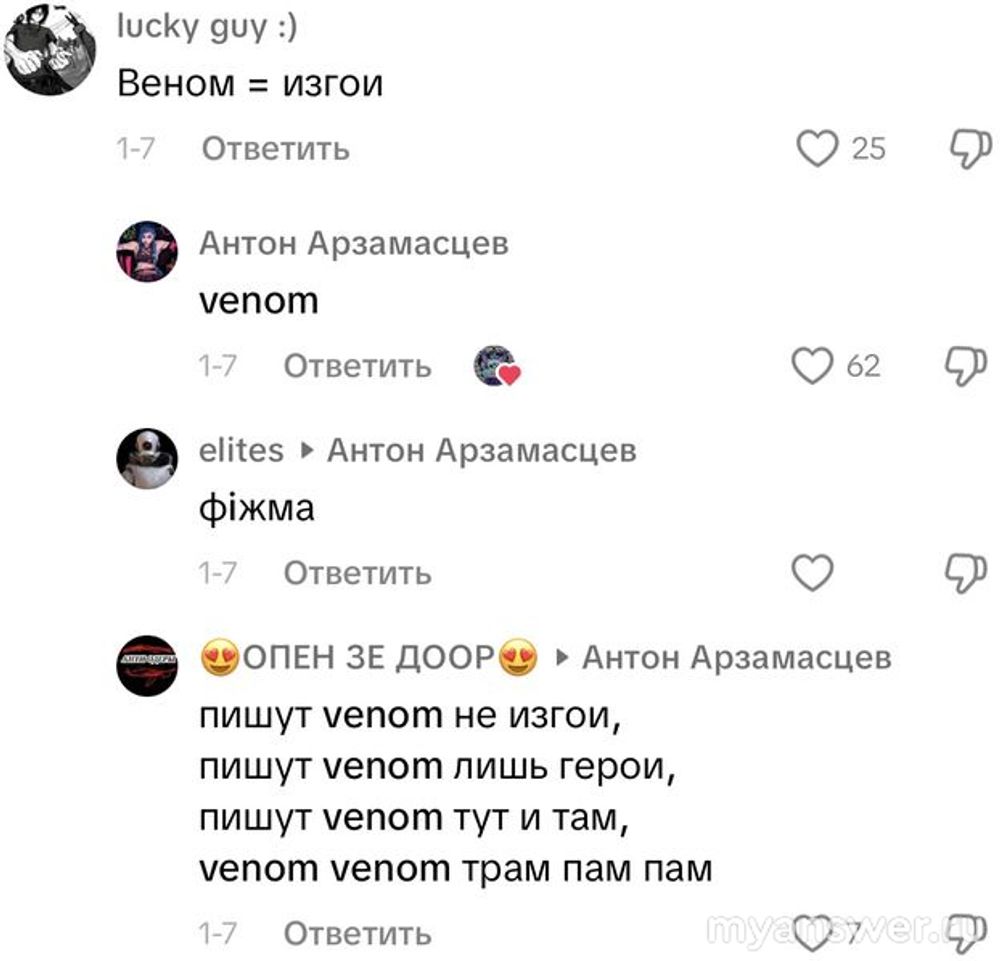Open elites username profile link

tap(241, 450)
